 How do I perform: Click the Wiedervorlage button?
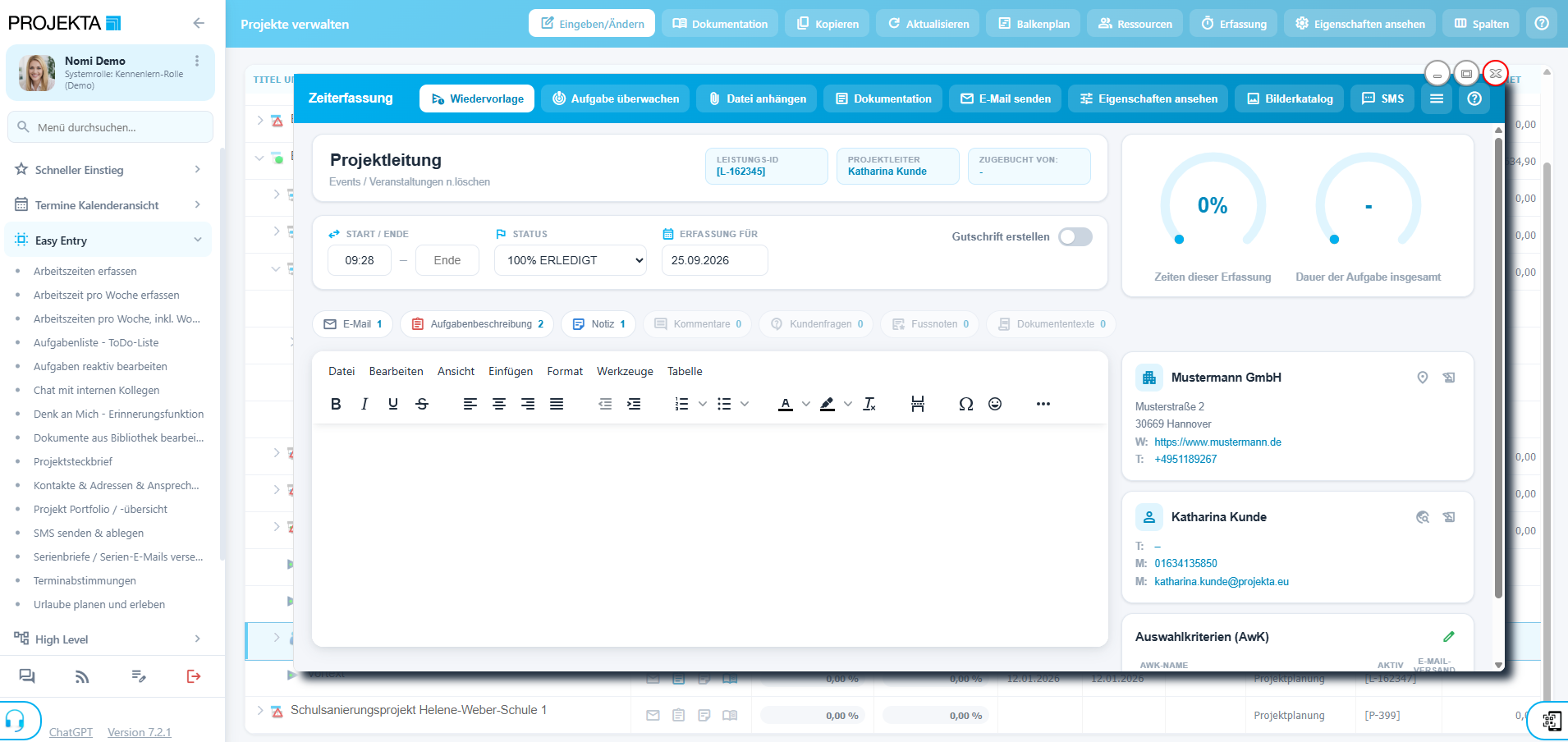[477, 98]
